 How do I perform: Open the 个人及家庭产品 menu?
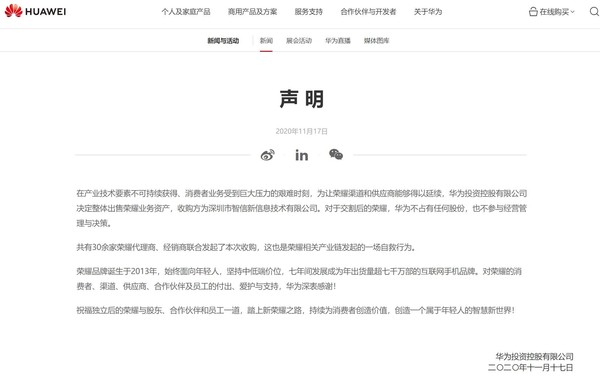pos(186,12)
